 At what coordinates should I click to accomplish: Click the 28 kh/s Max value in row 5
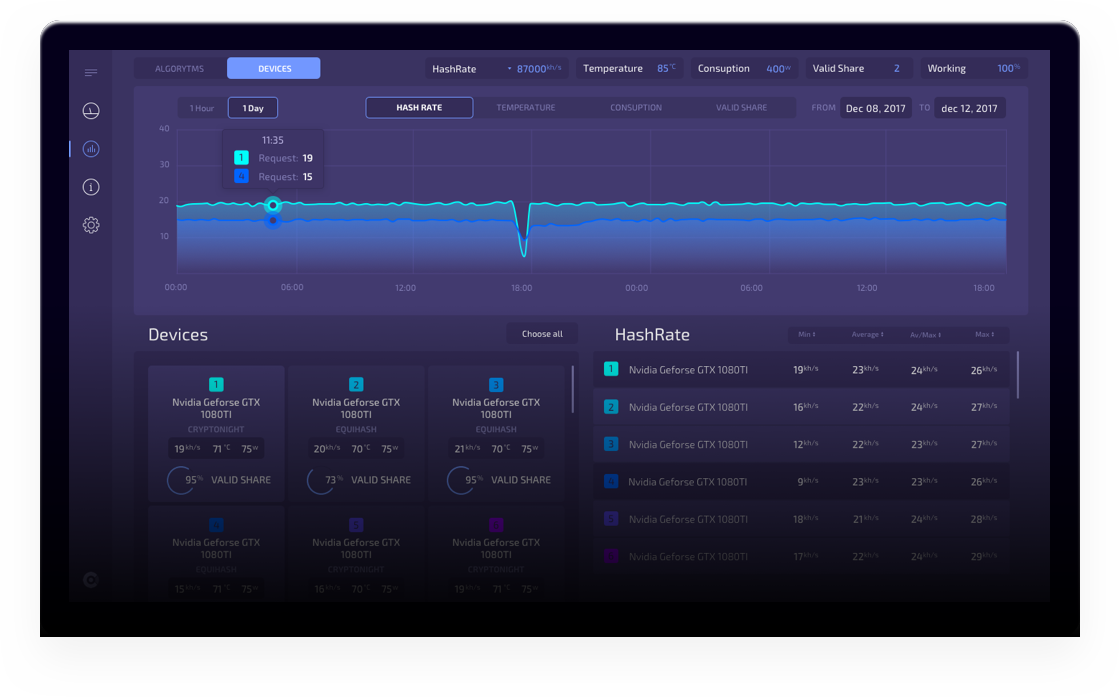tap(984, 519)
